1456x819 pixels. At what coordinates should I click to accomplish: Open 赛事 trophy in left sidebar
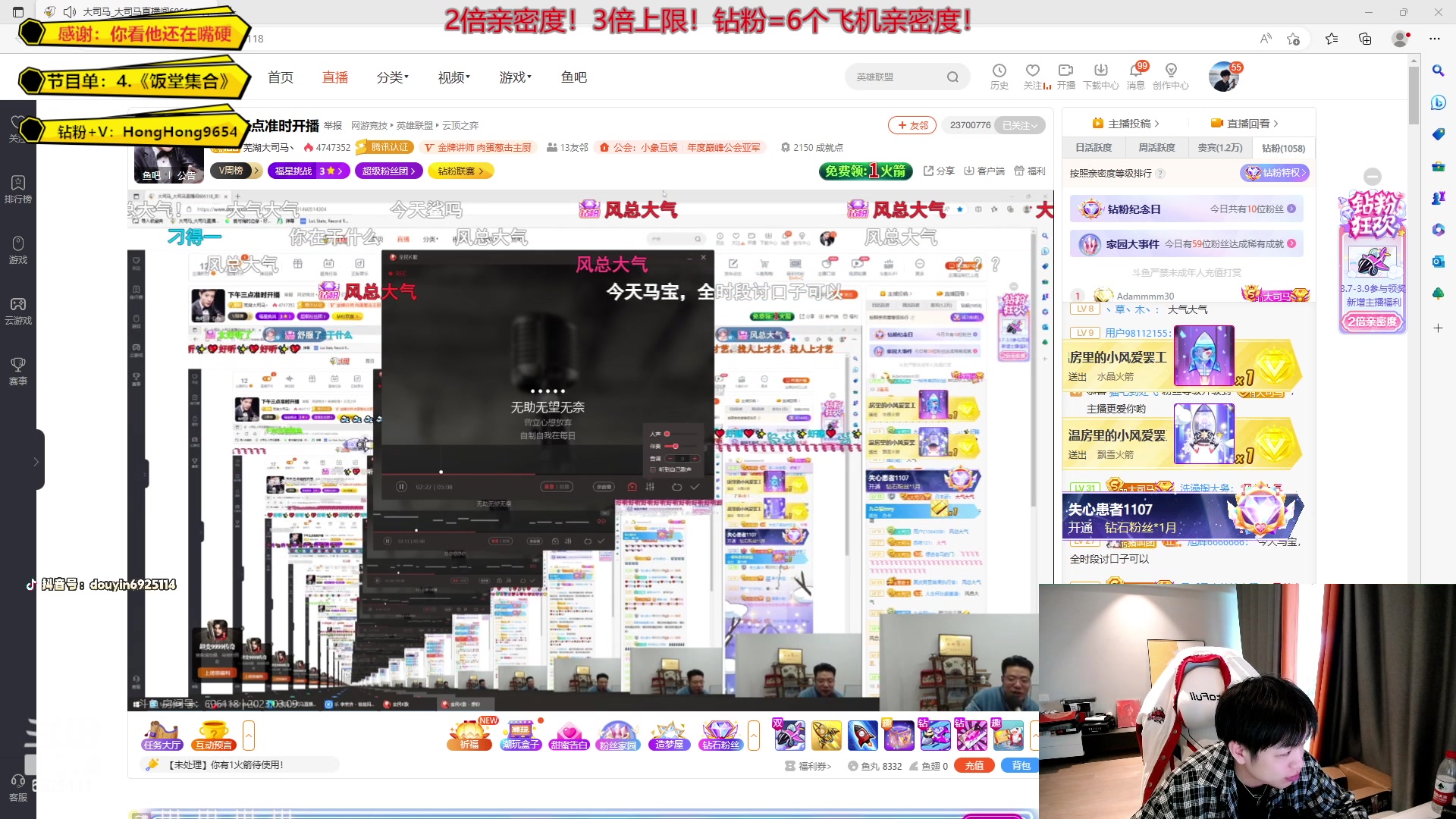[x=18, y=372]
